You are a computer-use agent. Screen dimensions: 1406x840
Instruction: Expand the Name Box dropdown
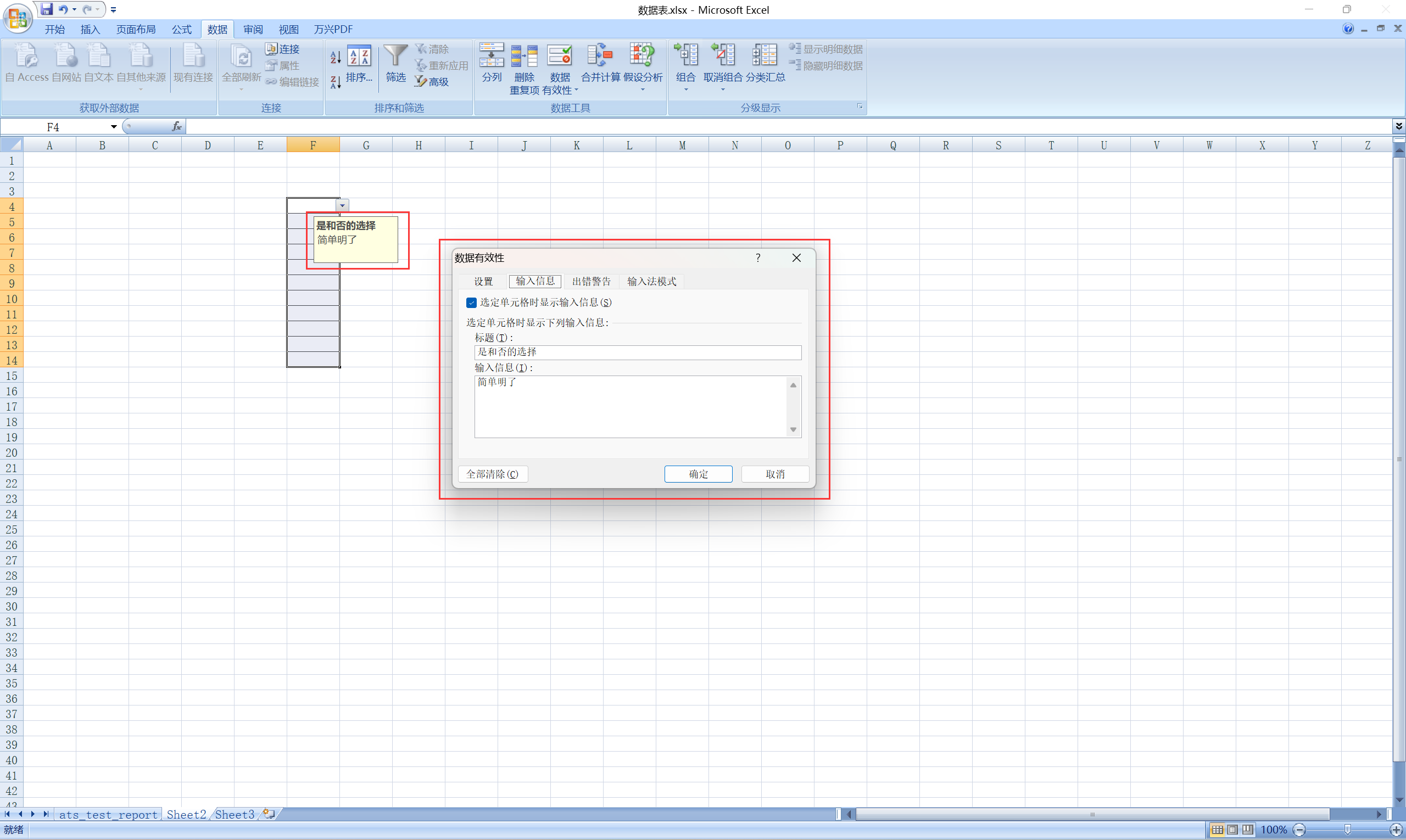pyautogui.click(x=113, y=126)
